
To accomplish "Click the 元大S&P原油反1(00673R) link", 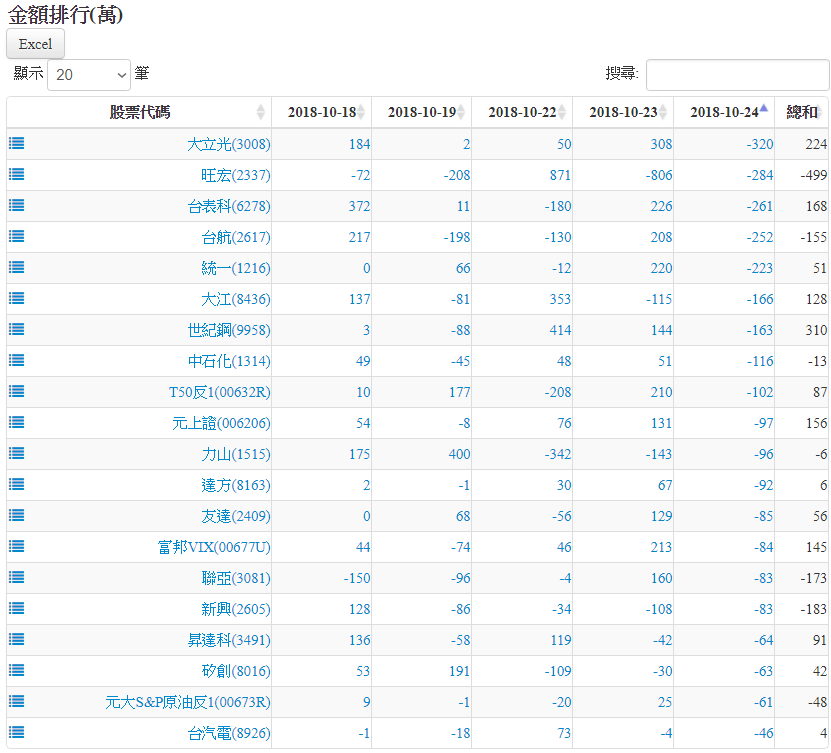I will pyautogui.click(x=188, y=702).
